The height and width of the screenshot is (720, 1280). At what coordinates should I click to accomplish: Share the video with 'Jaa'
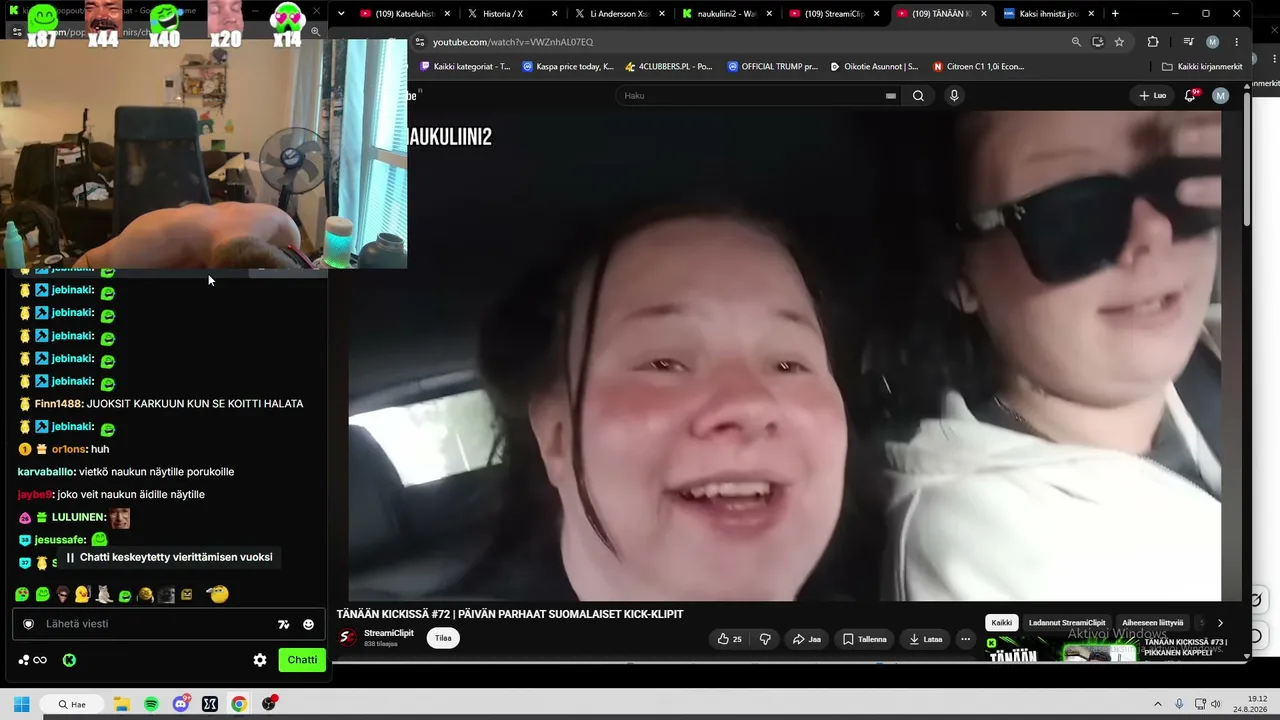806,639
